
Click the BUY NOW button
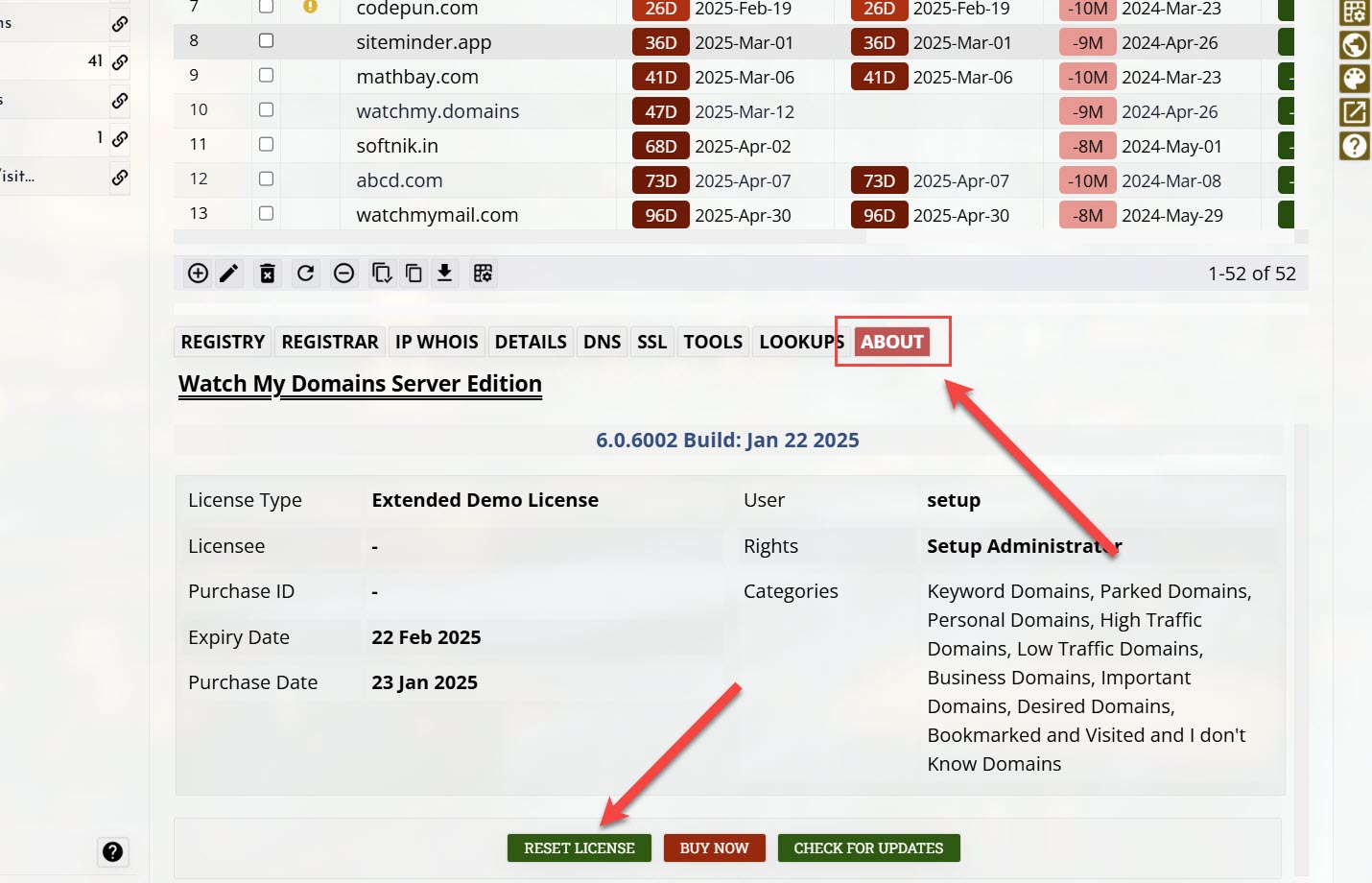[x=714, y=848]
